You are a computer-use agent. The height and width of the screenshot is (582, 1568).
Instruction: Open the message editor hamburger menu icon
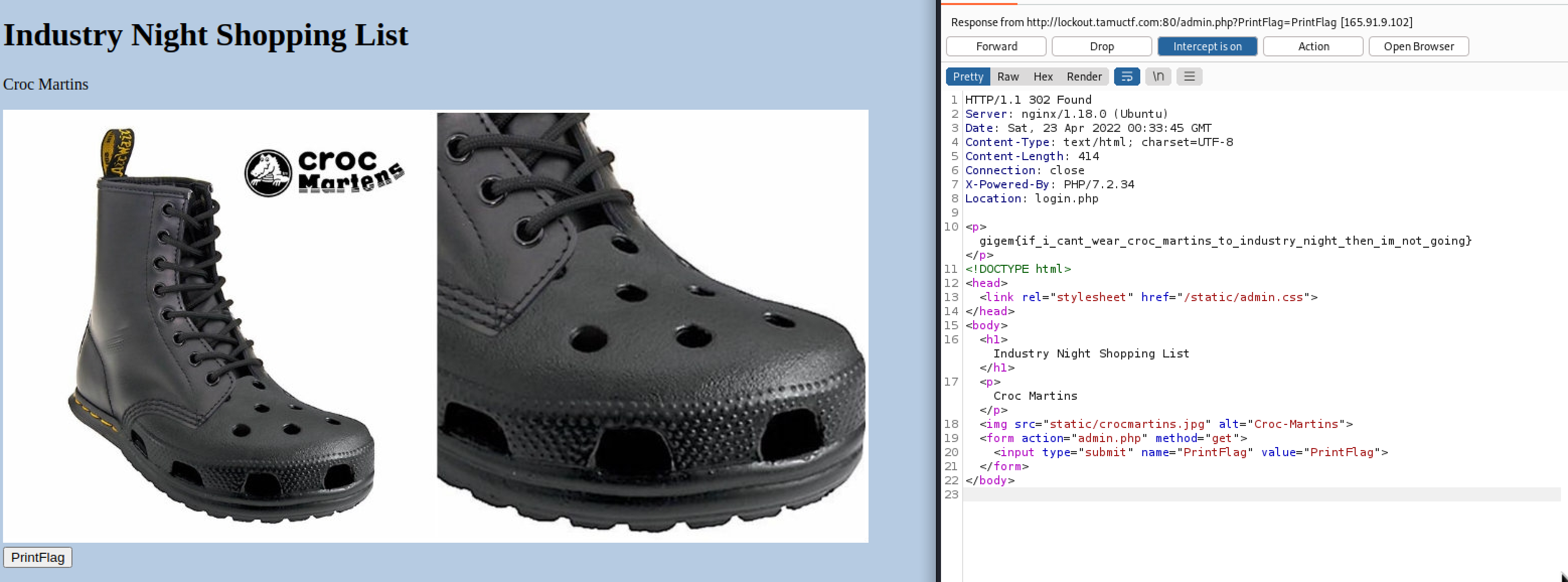pos(1189,77)
